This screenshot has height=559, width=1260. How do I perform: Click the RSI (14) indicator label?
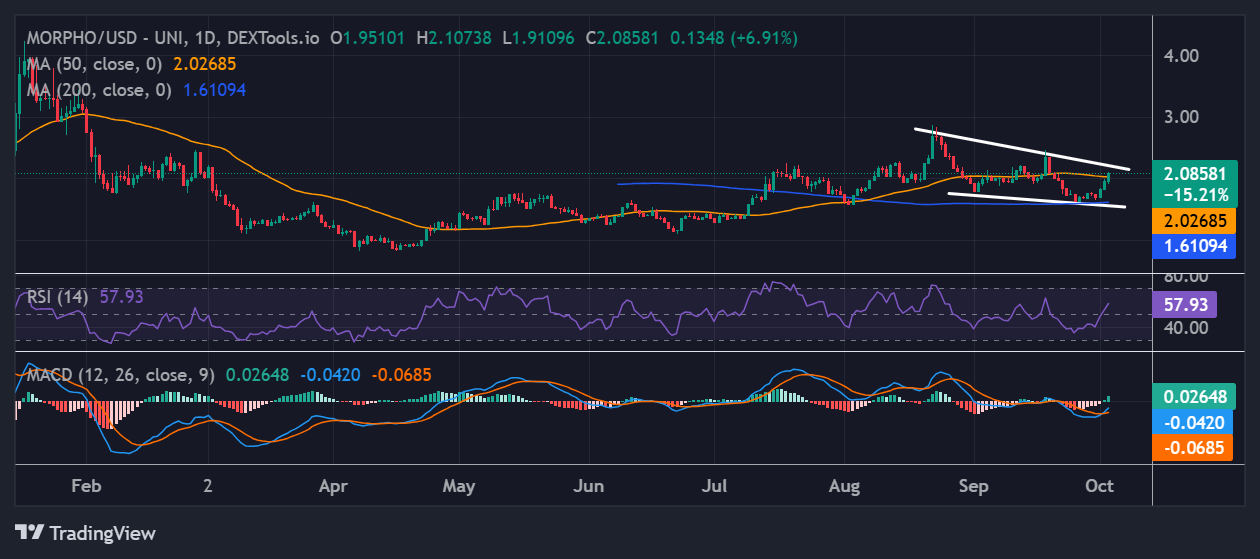click(58, 297)
